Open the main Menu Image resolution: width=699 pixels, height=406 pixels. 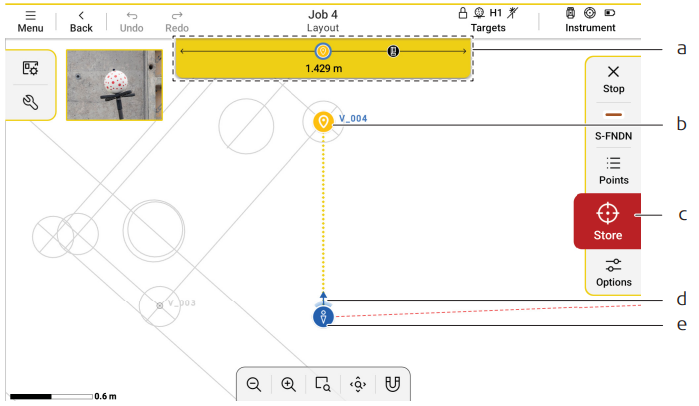pos(29,21)
